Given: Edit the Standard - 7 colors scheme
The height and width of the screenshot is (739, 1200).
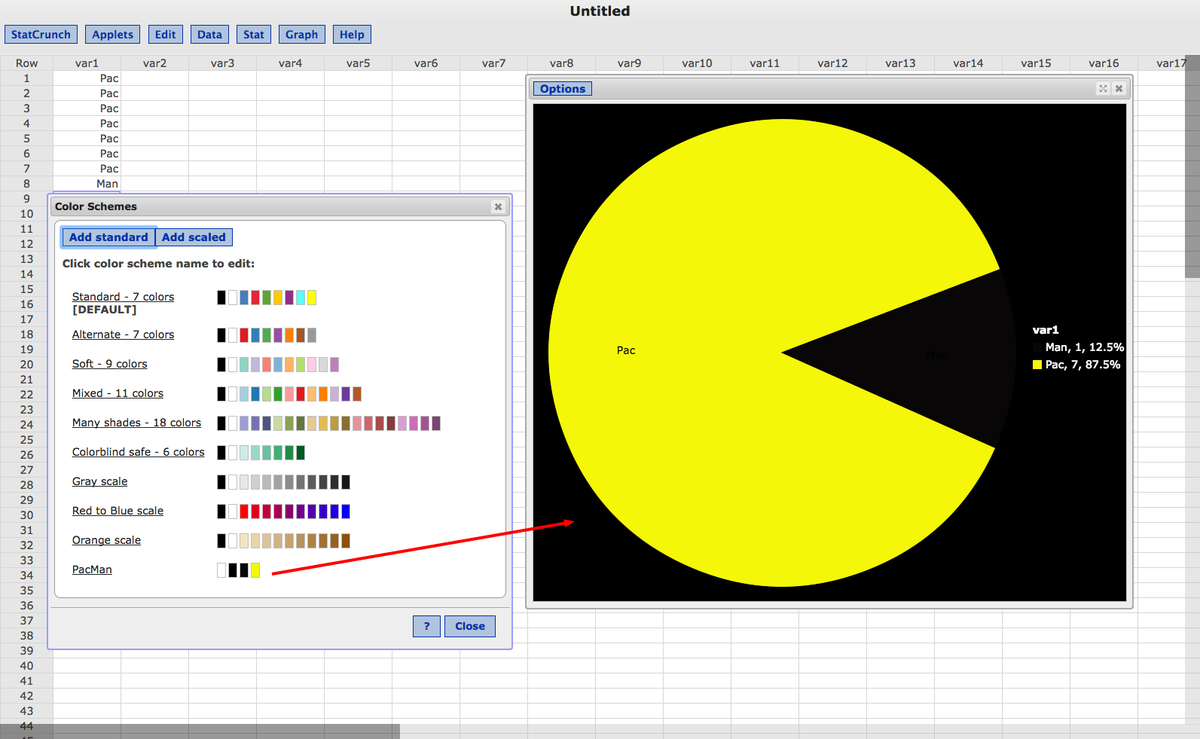Looking at the screenshot, I should [123, 297].
